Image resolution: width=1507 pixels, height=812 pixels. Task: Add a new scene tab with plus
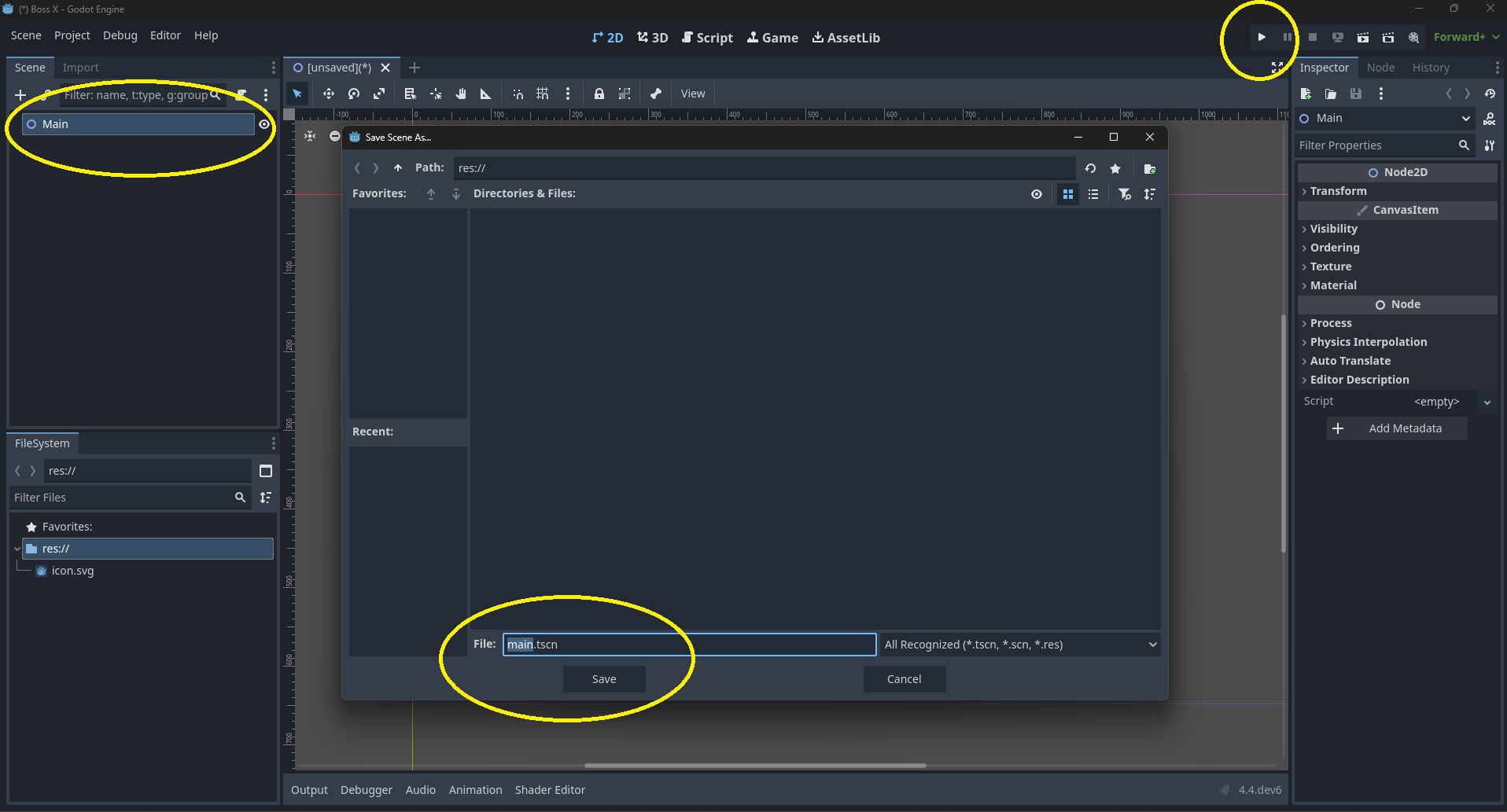[x=415, y=68]
